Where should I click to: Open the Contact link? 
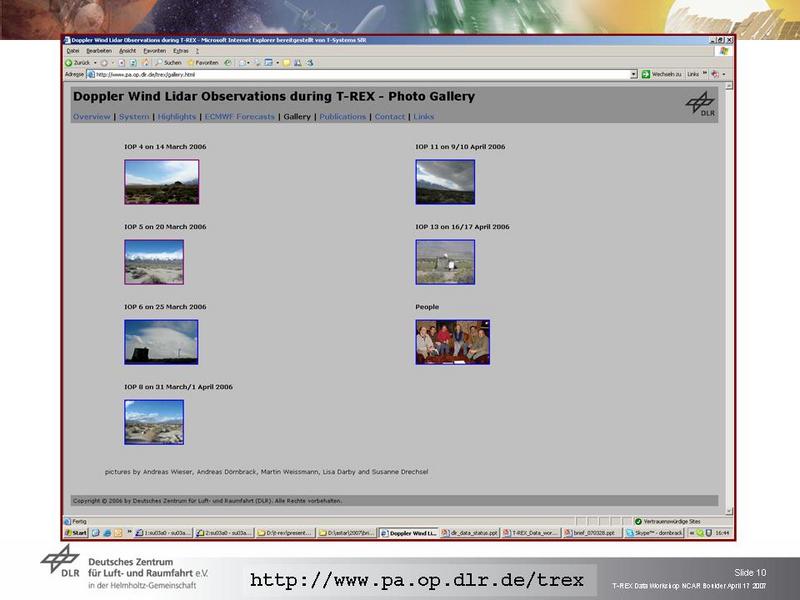pyautogui.click(x=390, y=117)
